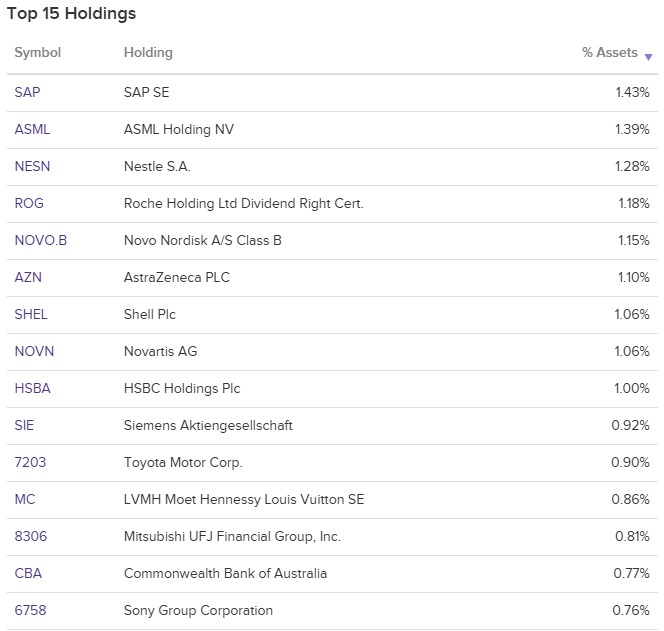Sort by the % Assets column header

pos(610,53)
